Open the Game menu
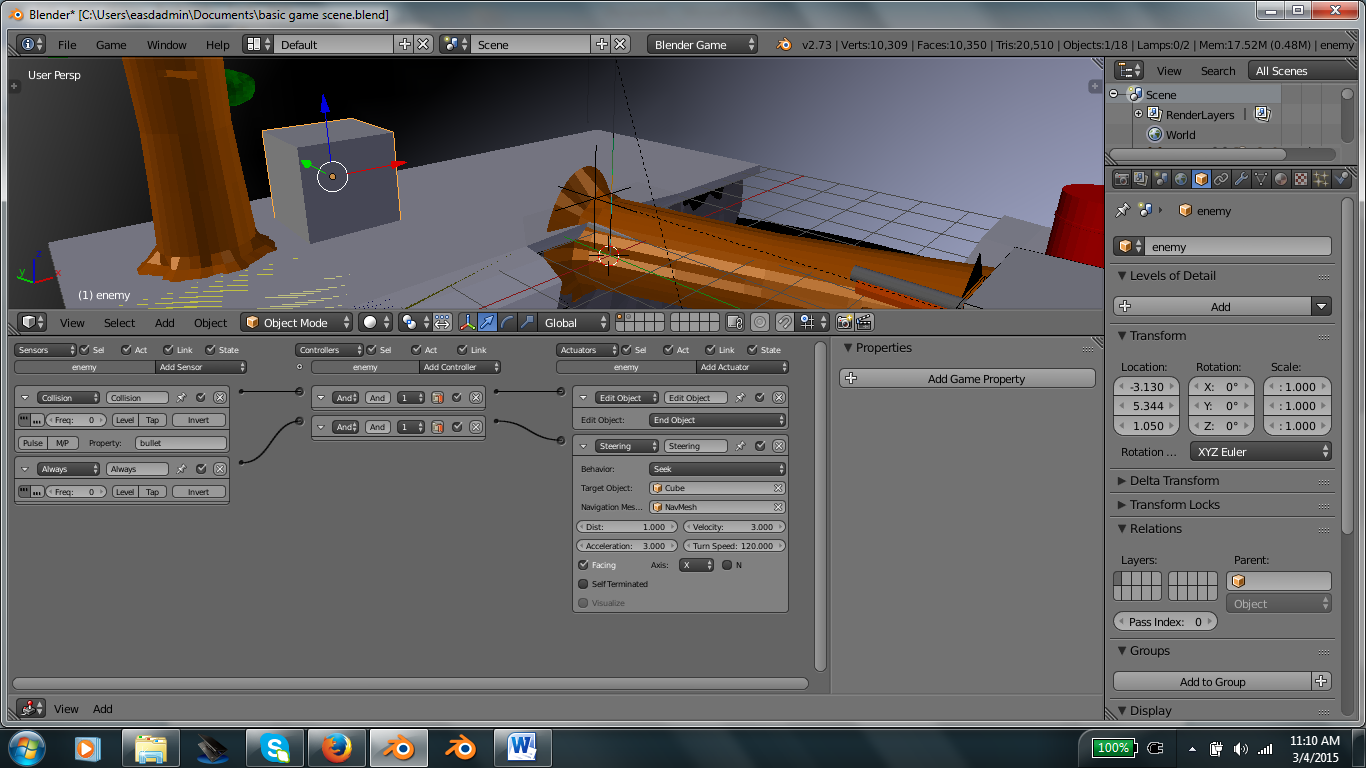This screenshot has width=1366, height=768. click(111, 45)
